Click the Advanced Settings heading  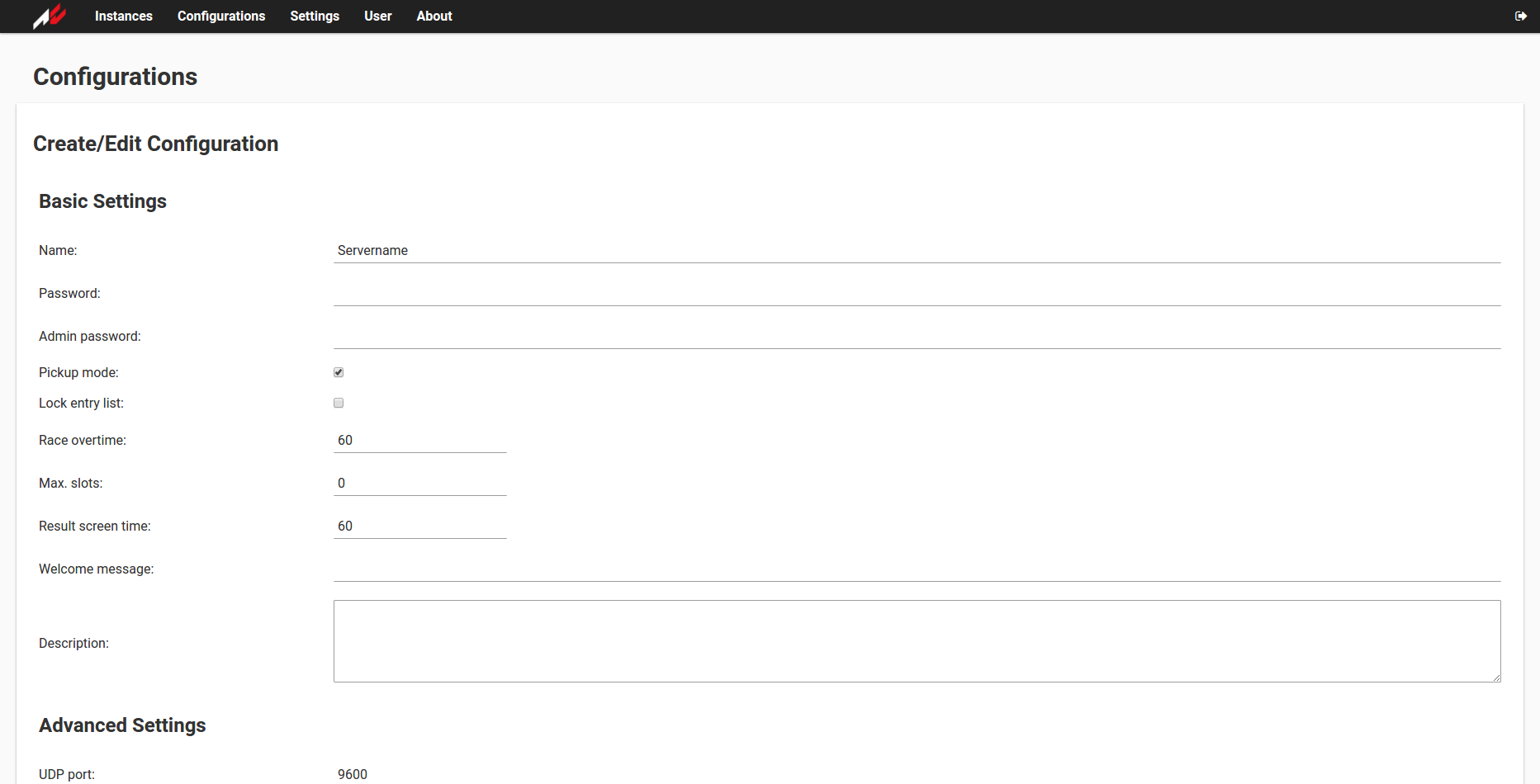tap(122, 725)
